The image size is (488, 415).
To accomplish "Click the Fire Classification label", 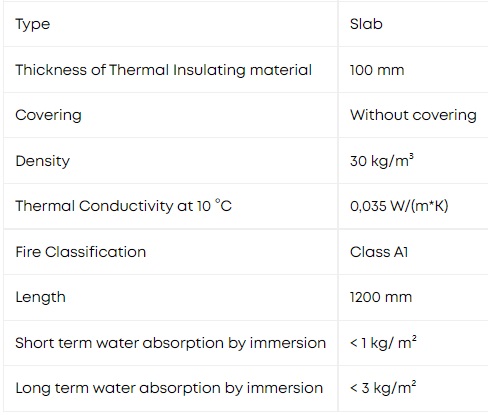I will tap(81, 252).
